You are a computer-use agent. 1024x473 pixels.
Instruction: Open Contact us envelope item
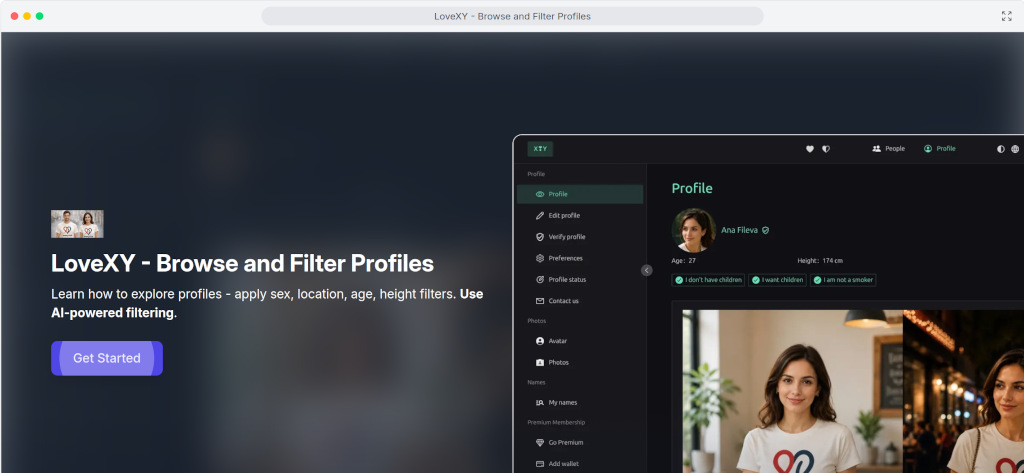click(x=580, y=301)
